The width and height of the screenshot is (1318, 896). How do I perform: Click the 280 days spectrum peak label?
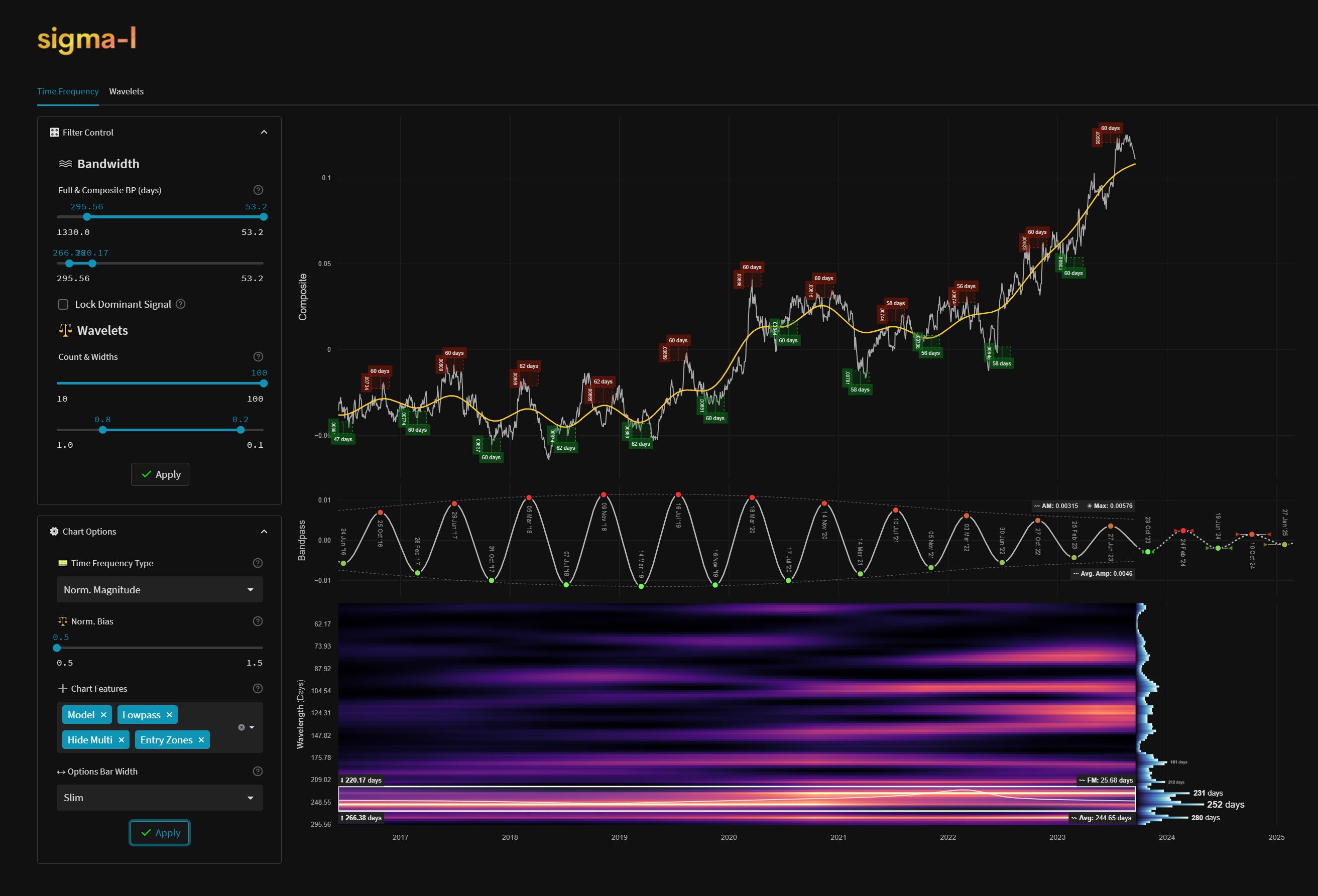[1206, 818]
